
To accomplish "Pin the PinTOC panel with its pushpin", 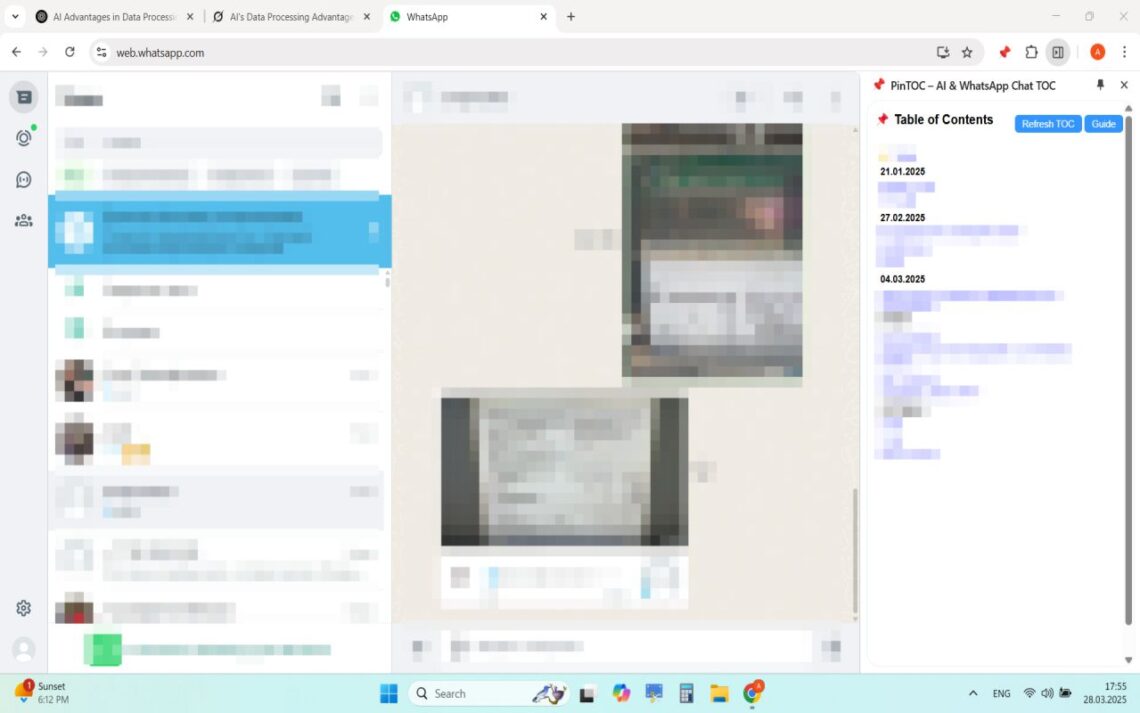I will 1100,85.
